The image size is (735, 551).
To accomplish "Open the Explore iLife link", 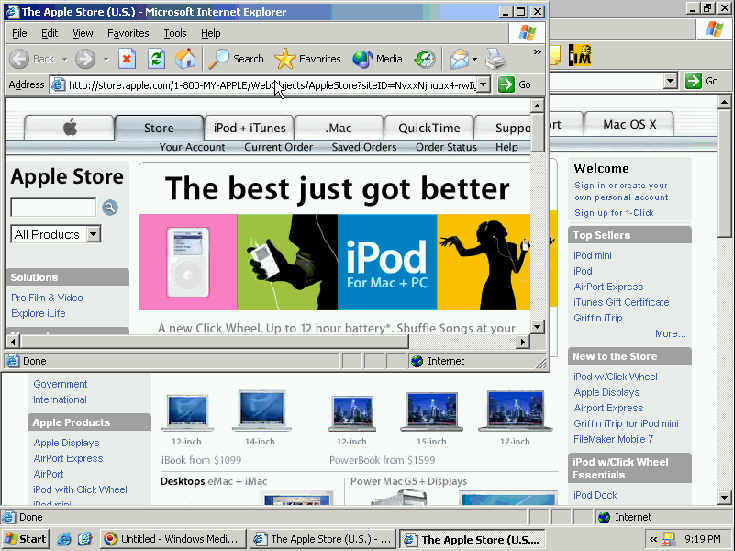I will click(x=38, y=313).
